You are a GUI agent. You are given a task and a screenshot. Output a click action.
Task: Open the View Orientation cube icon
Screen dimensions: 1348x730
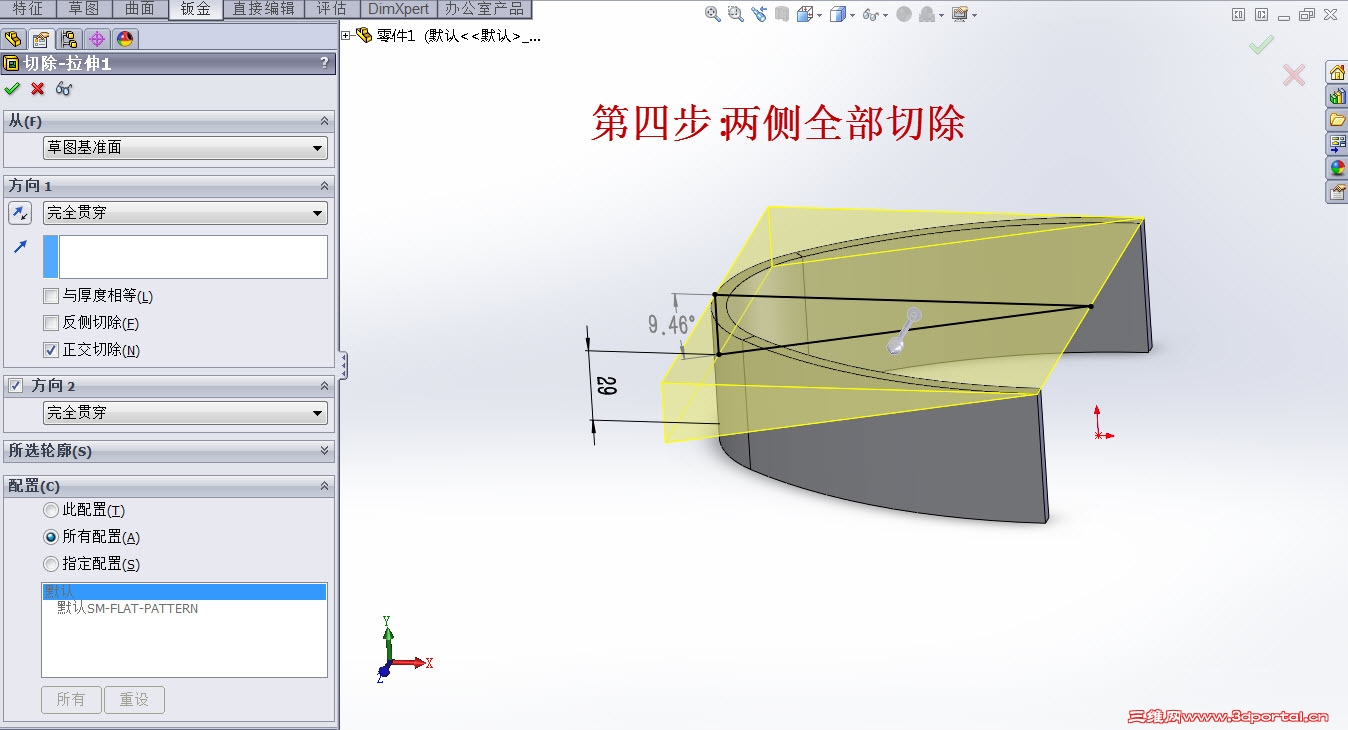pyautogui.click(x=804, y=14)
